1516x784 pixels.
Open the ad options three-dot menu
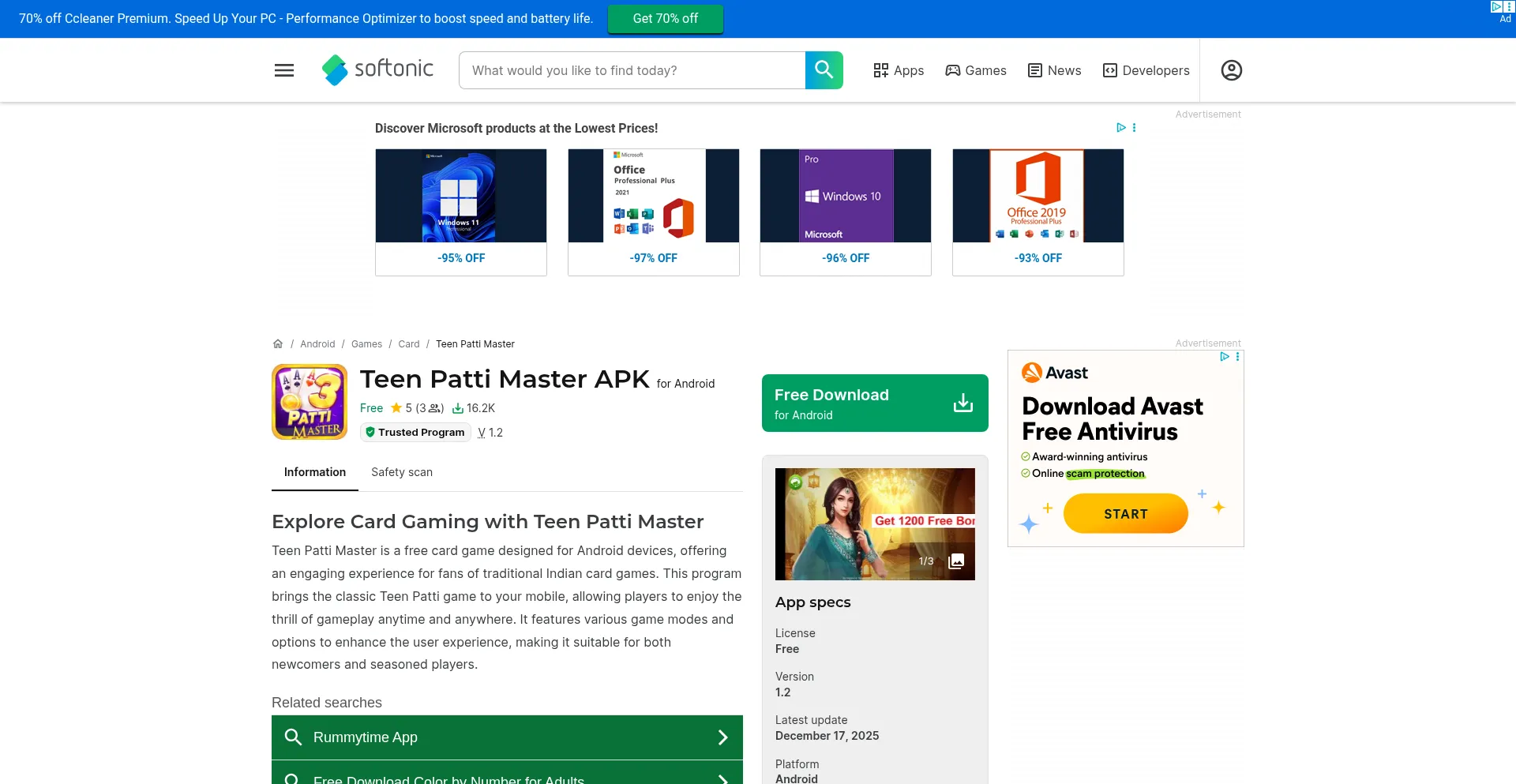click(1135, 127)
